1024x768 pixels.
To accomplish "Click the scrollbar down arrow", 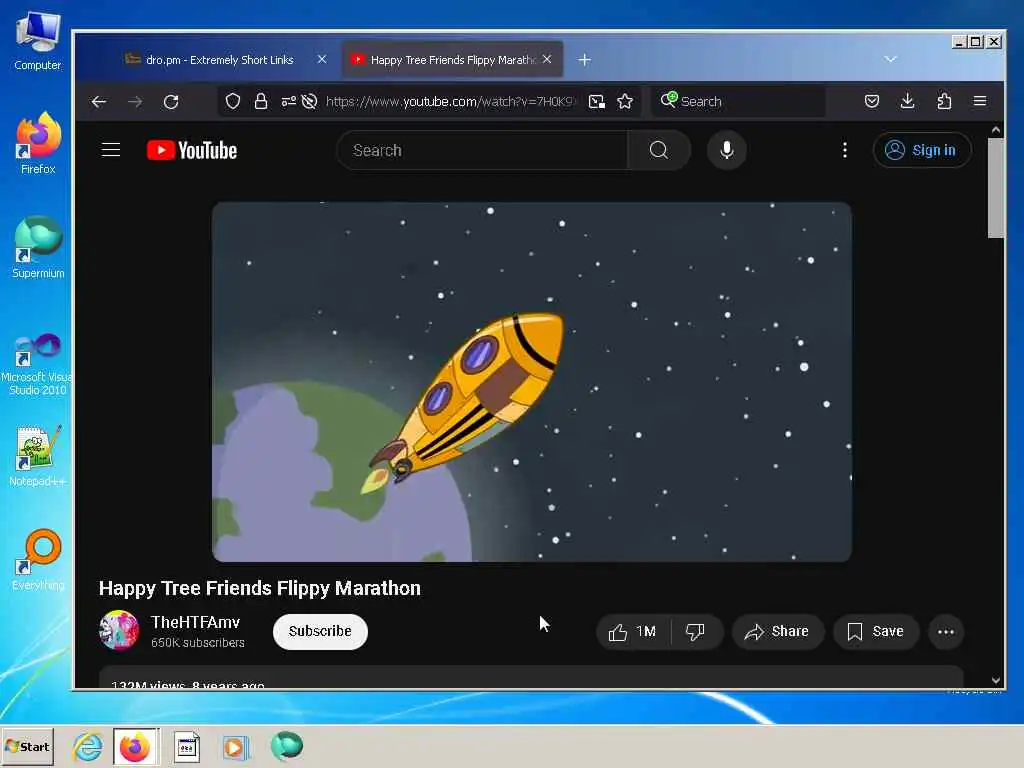I will (x=995, y=680).
